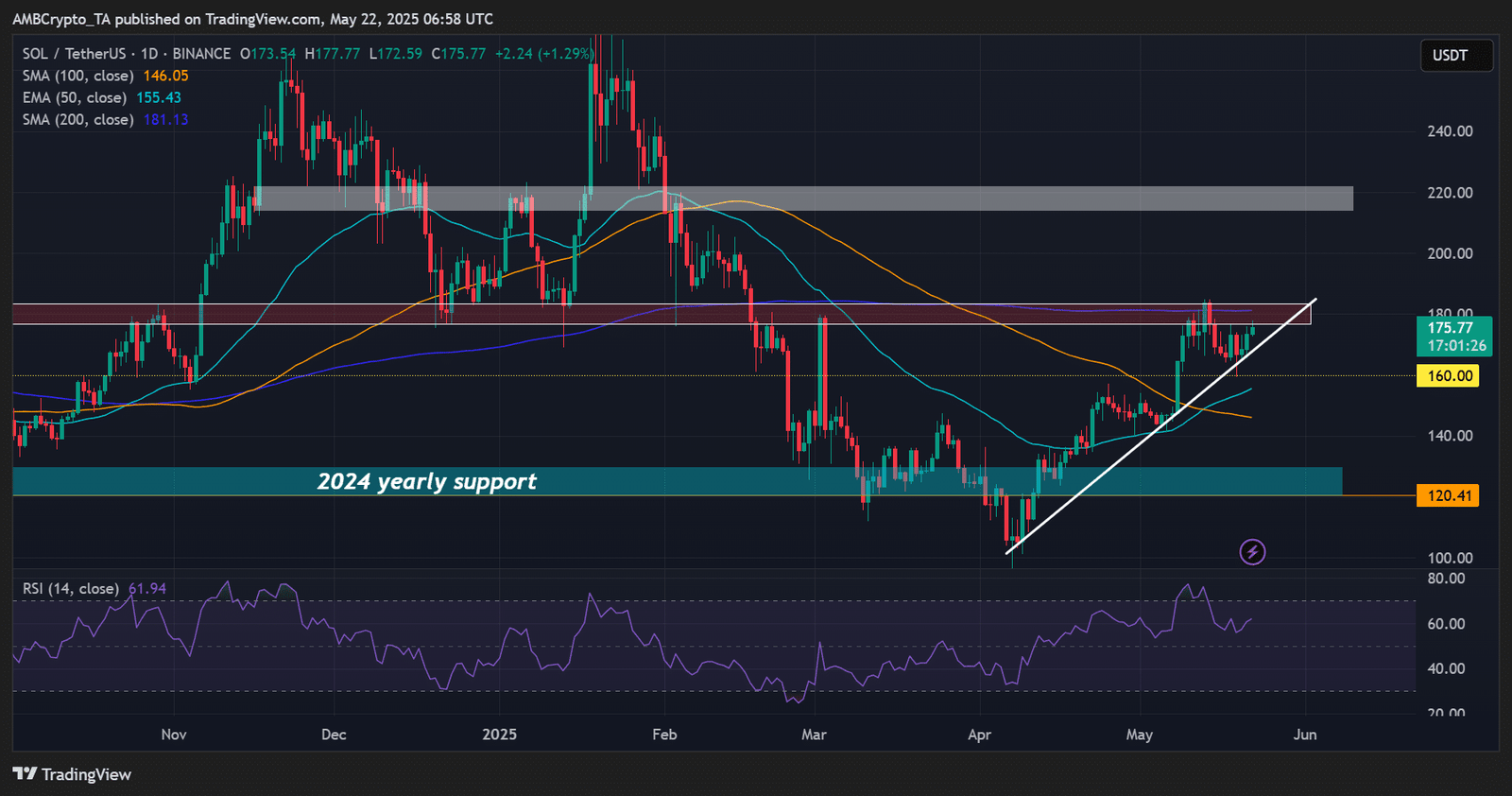Click the SOL / TetherUS symbol title
Viewport: 1512px width, 796px height.
pyautogui.click(x=74, y=54)
